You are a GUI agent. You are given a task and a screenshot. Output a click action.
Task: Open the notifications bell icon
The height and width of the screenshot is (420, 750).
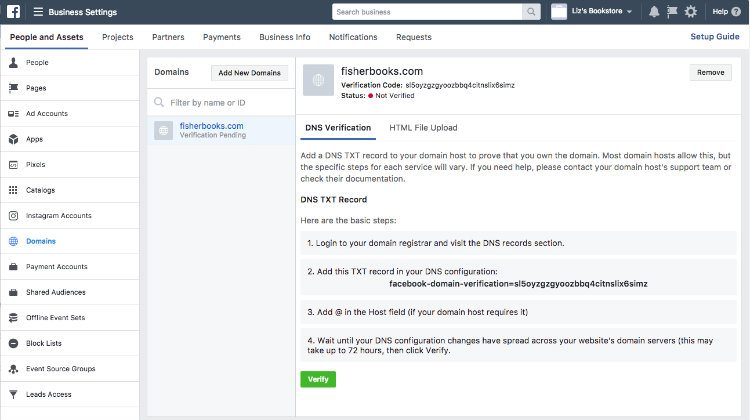(x=654, y=11)
